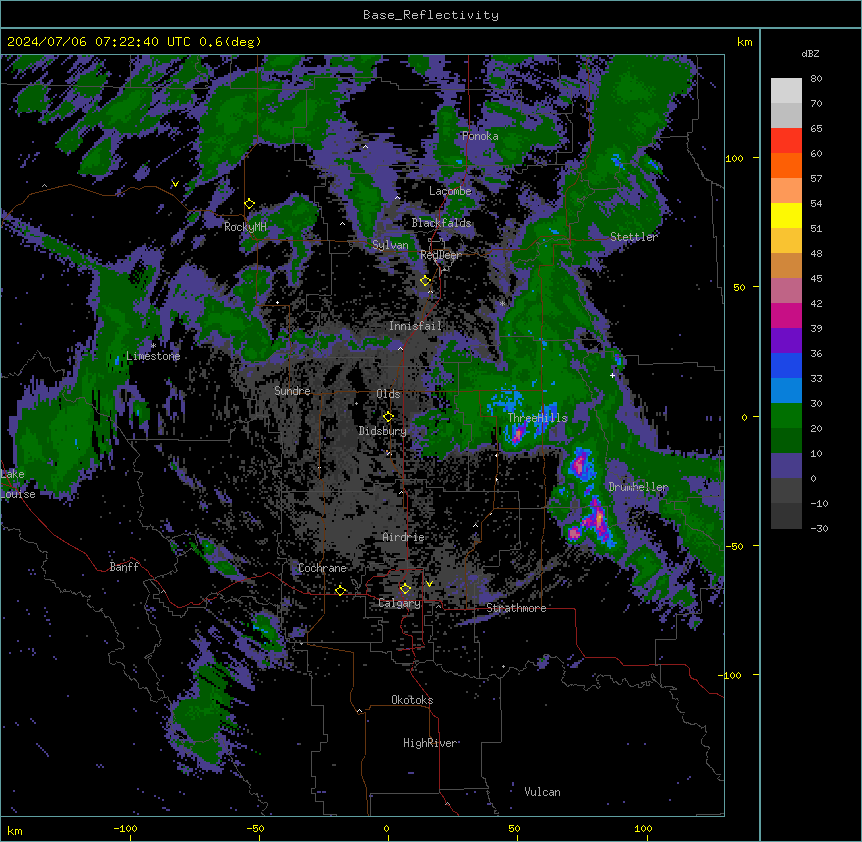Image resolution: width=862 pixels, height=842 pixels.
Task: Select the Stettler label
Action: point(634,237)
